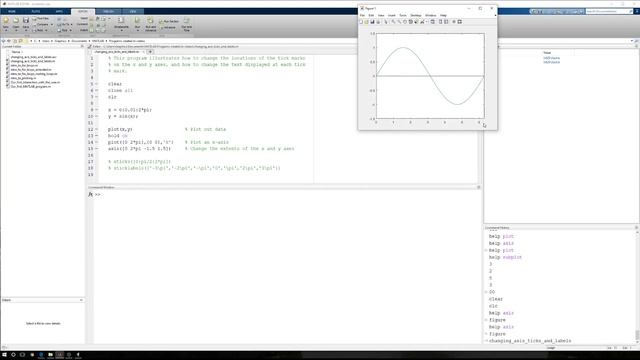
Task: Open the Breakpoints dropdown arrow
Action: point(122,30)
